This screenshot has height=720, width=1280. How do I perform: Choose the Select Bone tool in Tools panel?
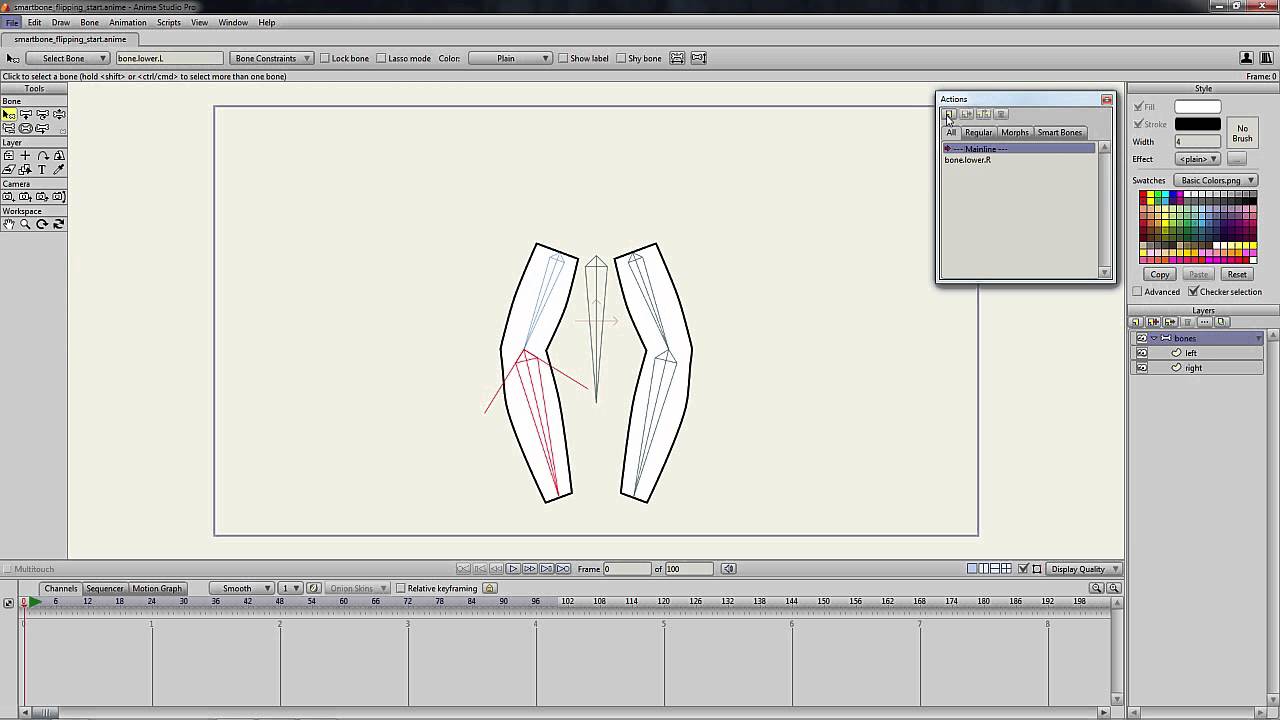9,115
